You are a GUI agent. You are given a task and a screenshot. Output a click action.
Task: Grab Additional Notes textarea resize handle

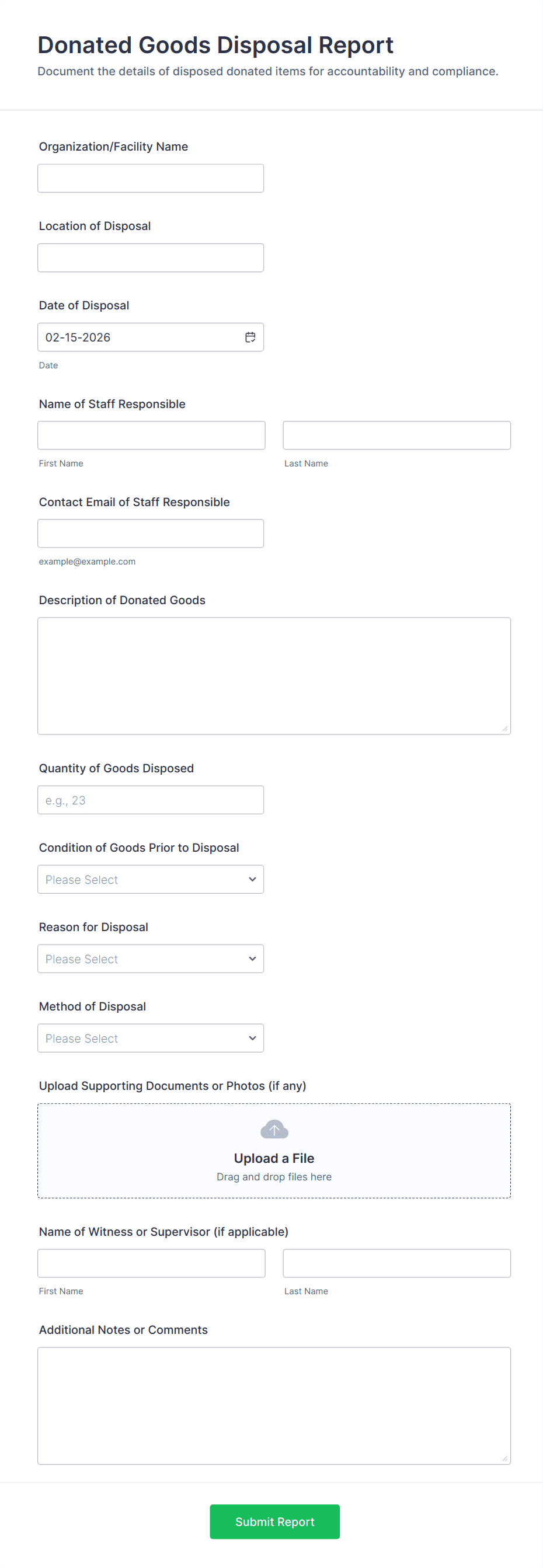[504, 1458]
